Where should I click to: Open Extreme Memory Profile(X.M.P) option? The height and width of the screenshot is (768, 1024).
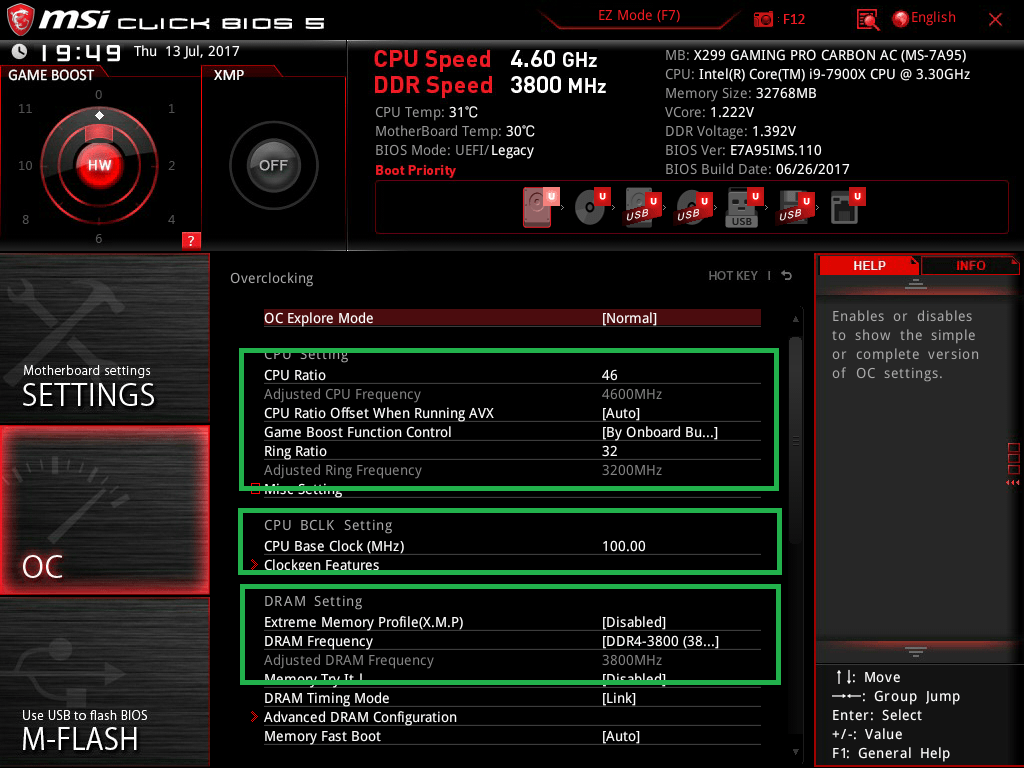[x=512, y=622]
